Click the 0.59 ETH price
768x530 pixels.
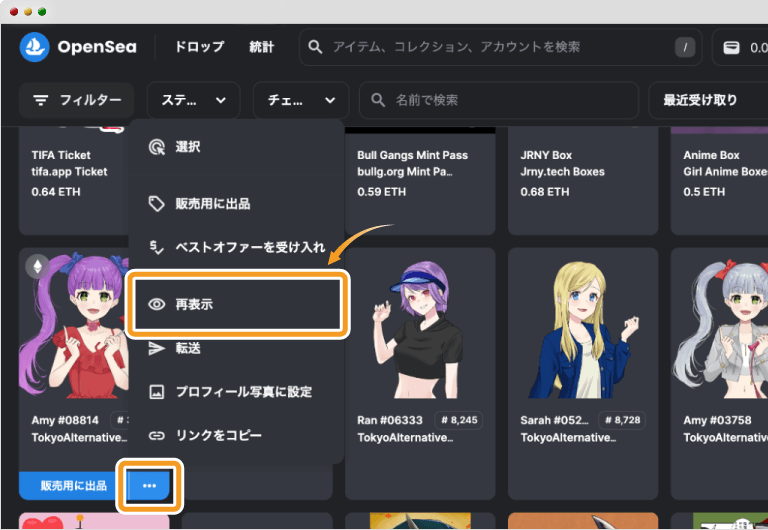(382, 192)
